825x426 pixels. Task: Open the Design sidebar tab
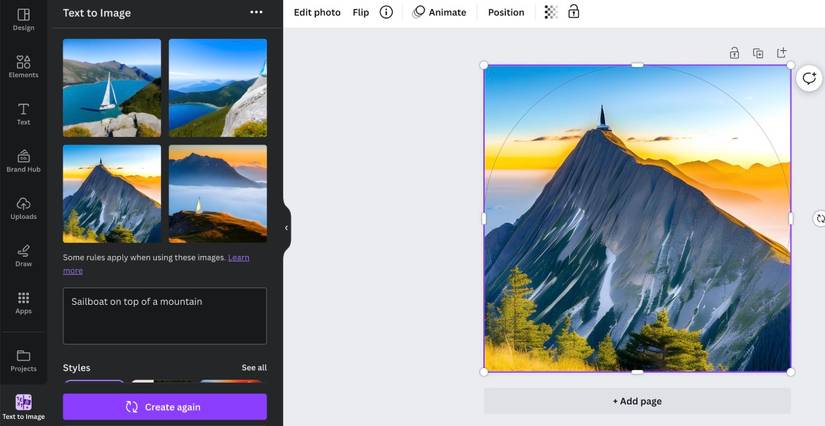tap(23, 19)
